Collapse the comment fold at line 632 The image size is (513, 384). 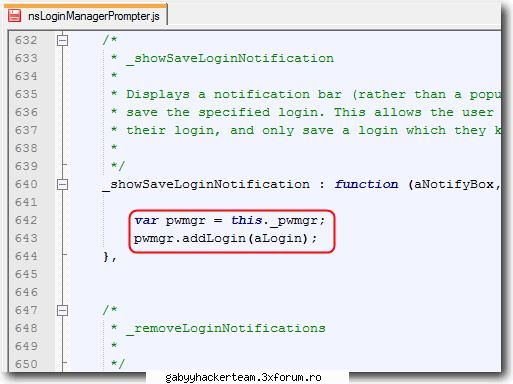(x=62, y=40)
